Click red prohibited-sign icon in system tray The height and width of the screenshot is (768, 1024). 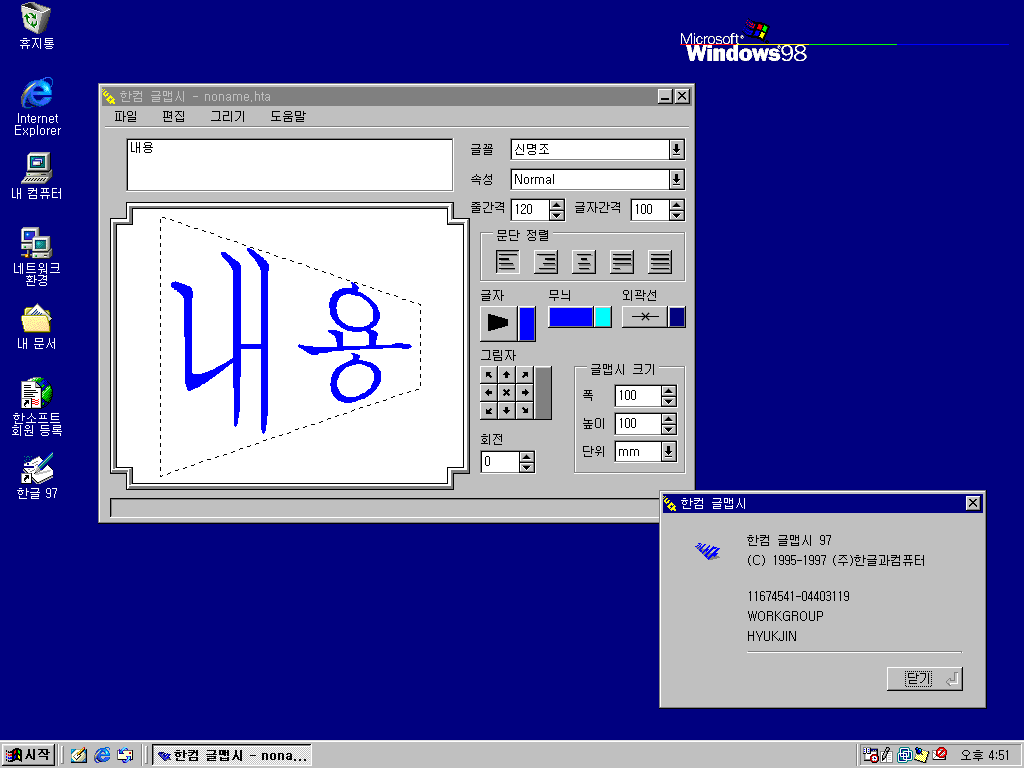coord(940,754)
